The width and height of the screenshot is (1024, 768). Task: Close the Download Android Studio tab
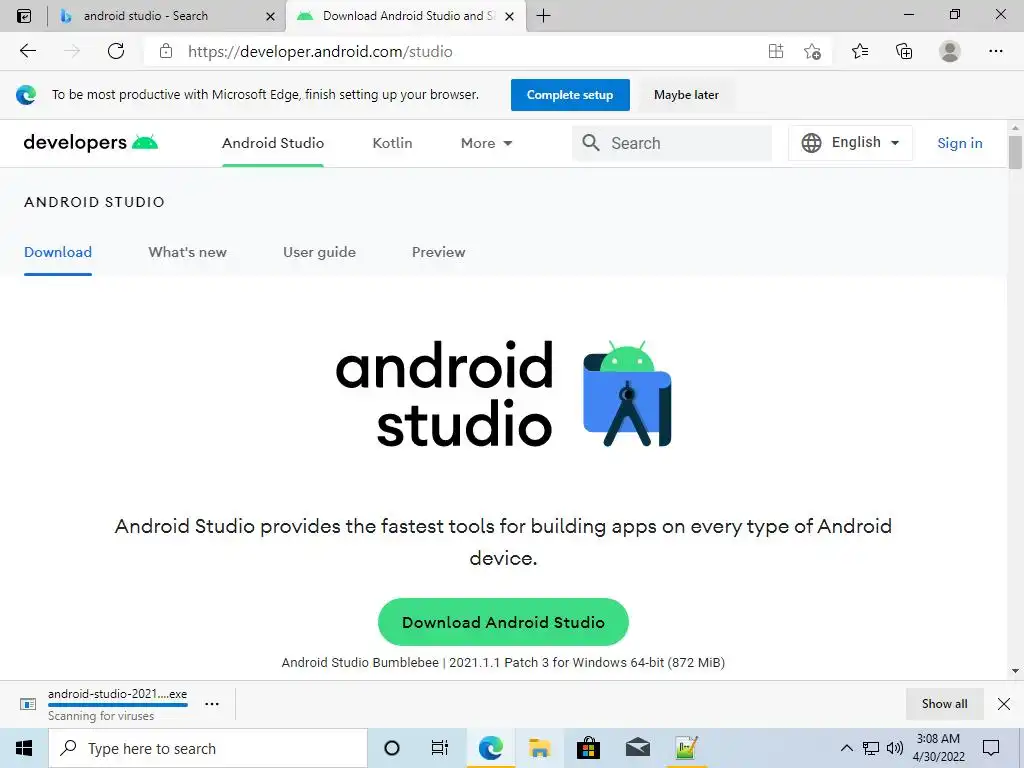[509, 16]
